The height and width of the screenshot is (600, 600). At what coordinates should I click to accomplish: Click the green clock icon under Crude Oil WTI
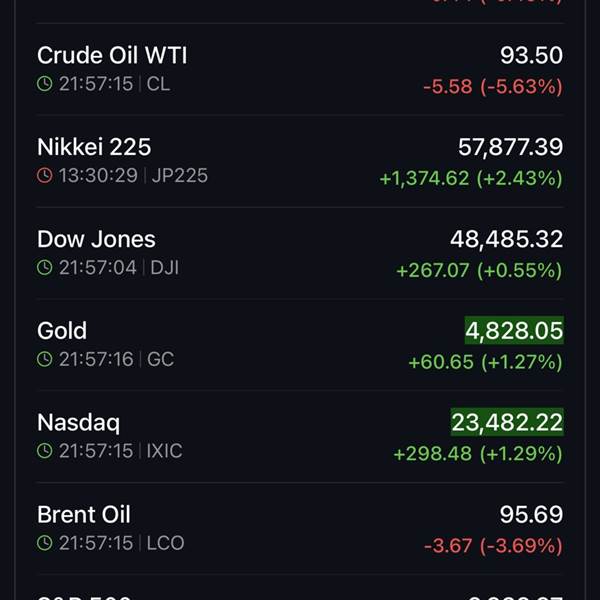[x=44, y=84]
